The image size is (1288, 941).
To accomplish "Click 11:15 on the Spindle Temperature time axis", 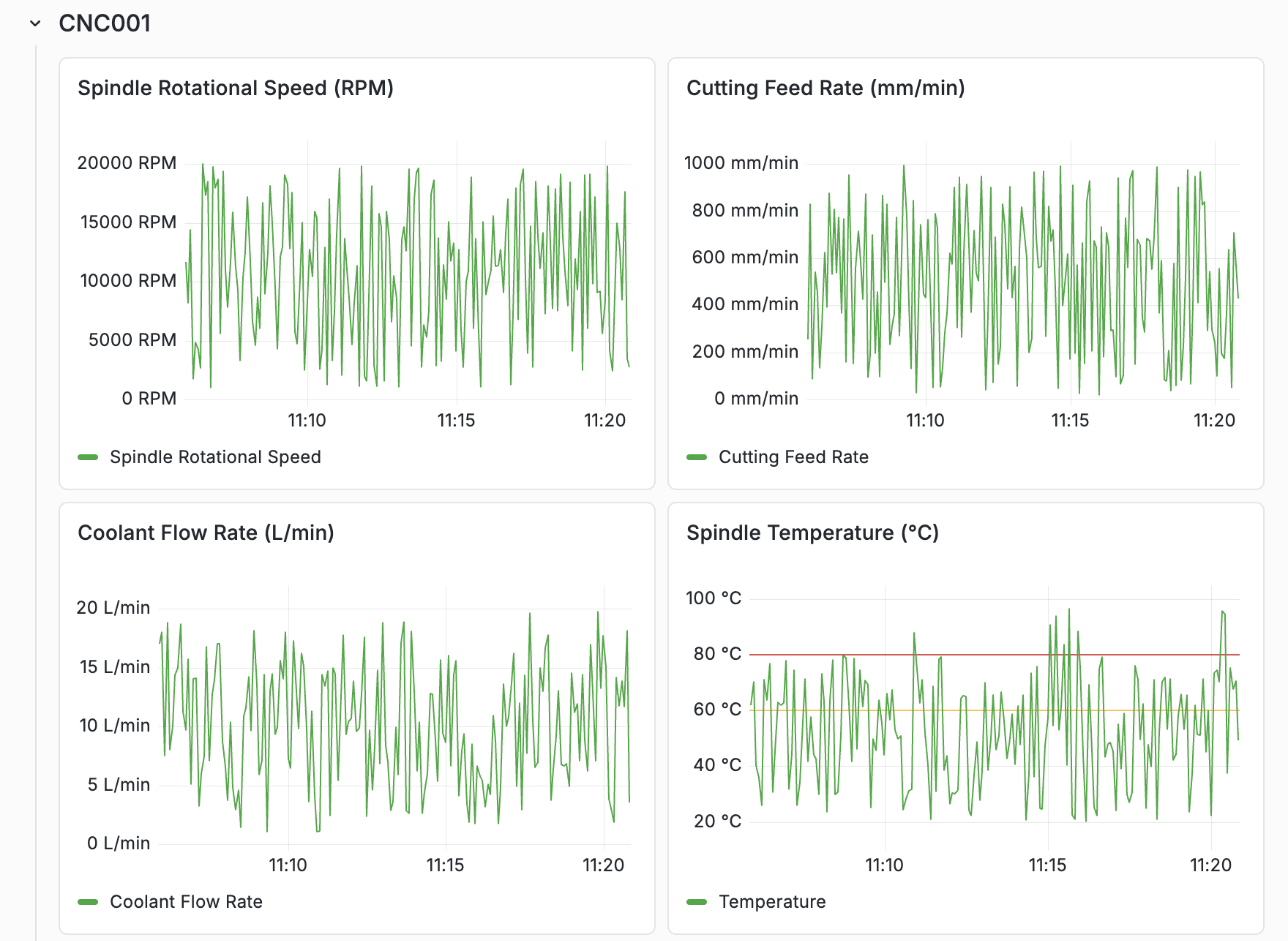I will tap(1047, 865).
